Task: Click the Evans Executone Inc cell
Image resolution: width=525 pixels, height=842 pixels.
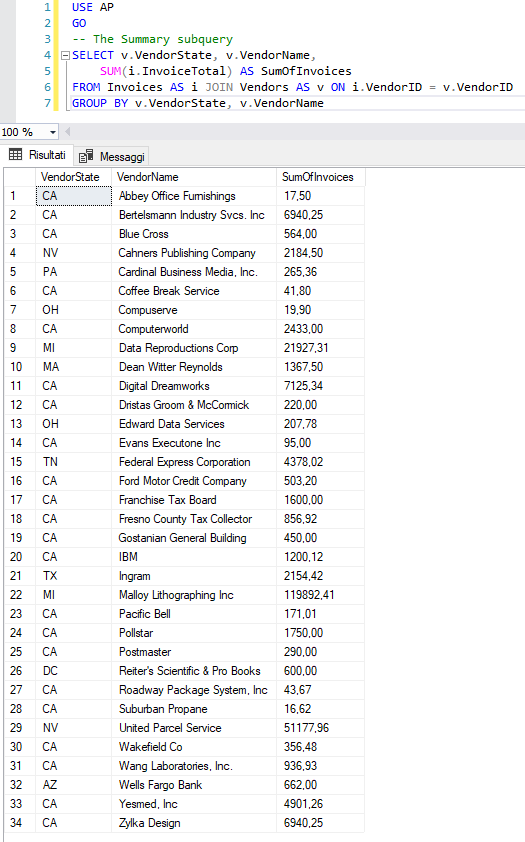Action: (x=194, y=443)
